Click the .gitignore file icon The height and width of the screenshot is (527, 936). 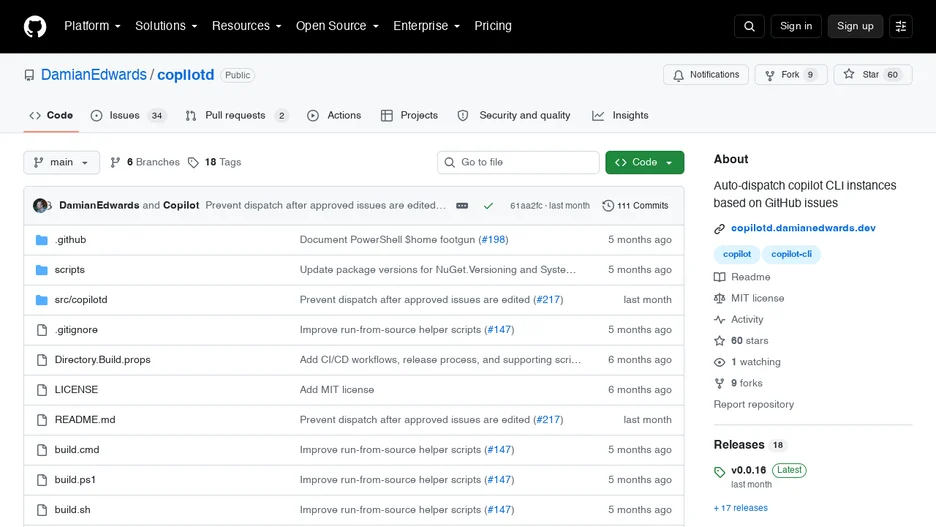point(42,330)
